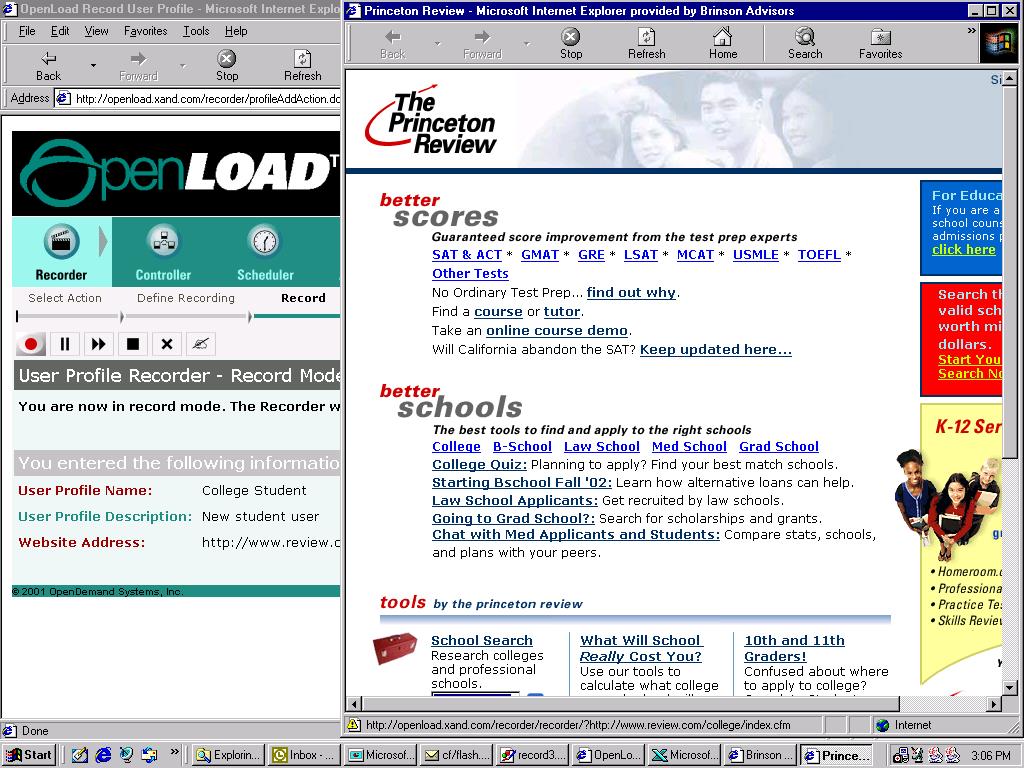Click the Back button in Princeton Review window
The width and height of the screenshot is (1024, 768).
click(x=392, y=44)
